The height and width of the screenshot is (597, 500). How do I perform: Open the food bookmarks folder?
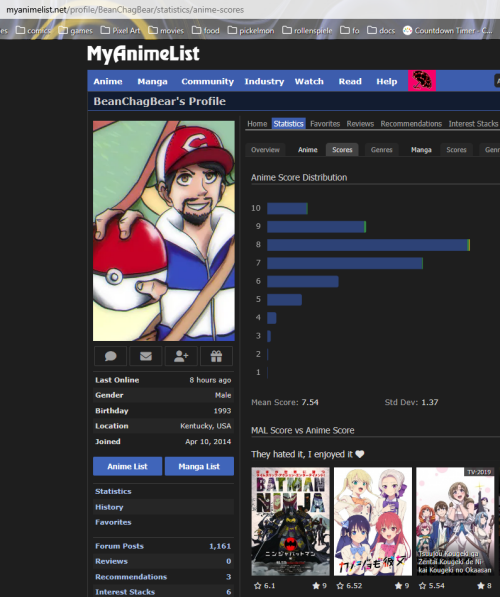pos(206,30)
